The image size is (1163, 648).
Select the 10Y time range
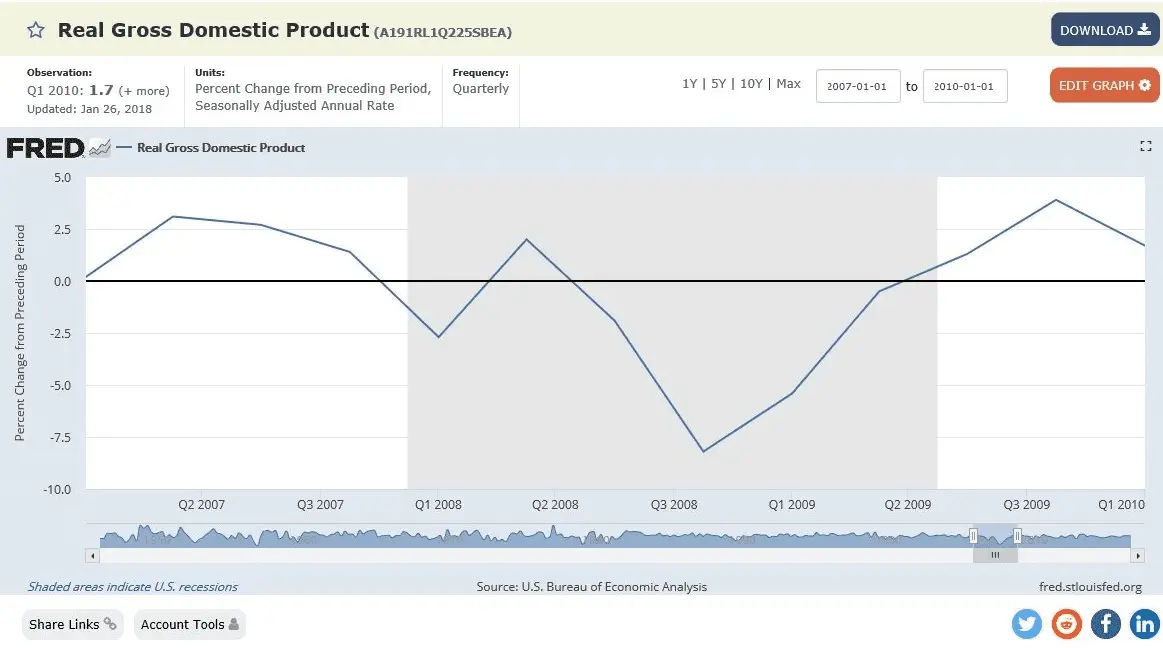coord(751,84)
